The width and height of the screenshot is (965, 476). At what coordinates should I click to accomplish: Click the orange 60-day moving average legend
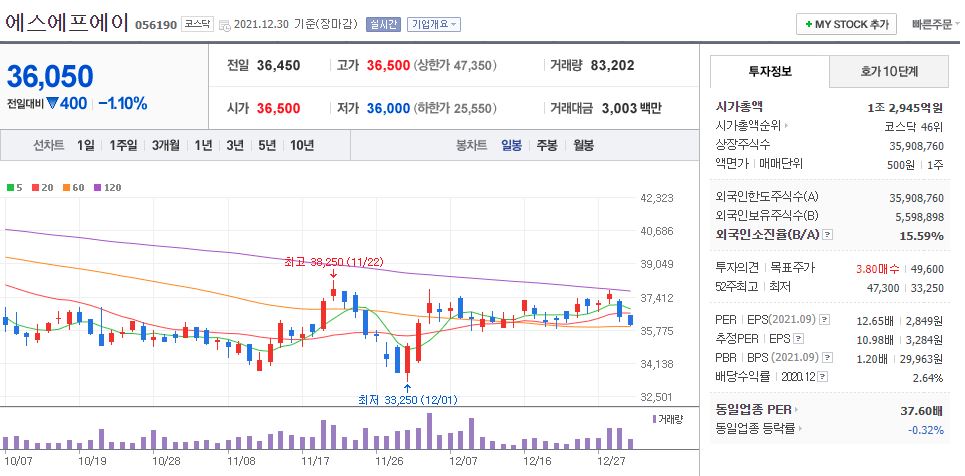73,188
